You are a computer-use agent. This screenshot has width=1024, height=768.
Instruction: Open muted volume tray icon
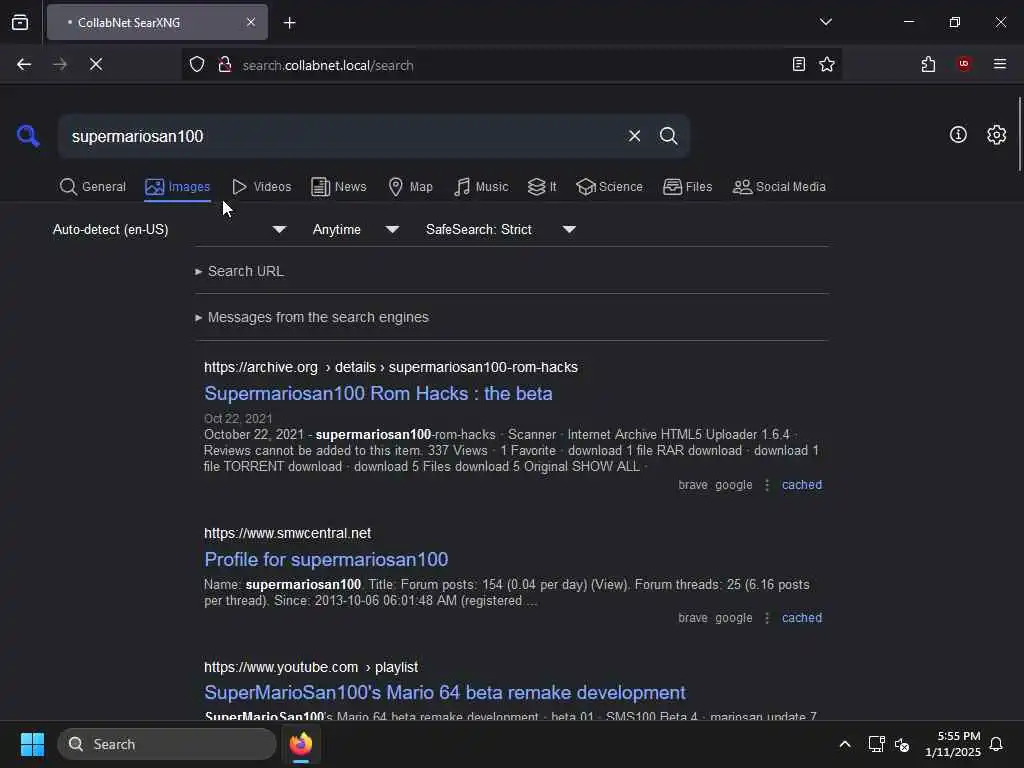pyautogui.click(x=902, y=744)
